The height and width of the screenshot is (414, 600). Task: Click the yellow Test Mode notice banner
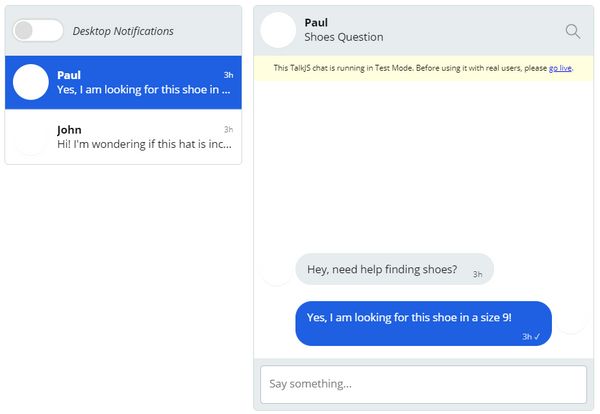[x=423, y=68]
